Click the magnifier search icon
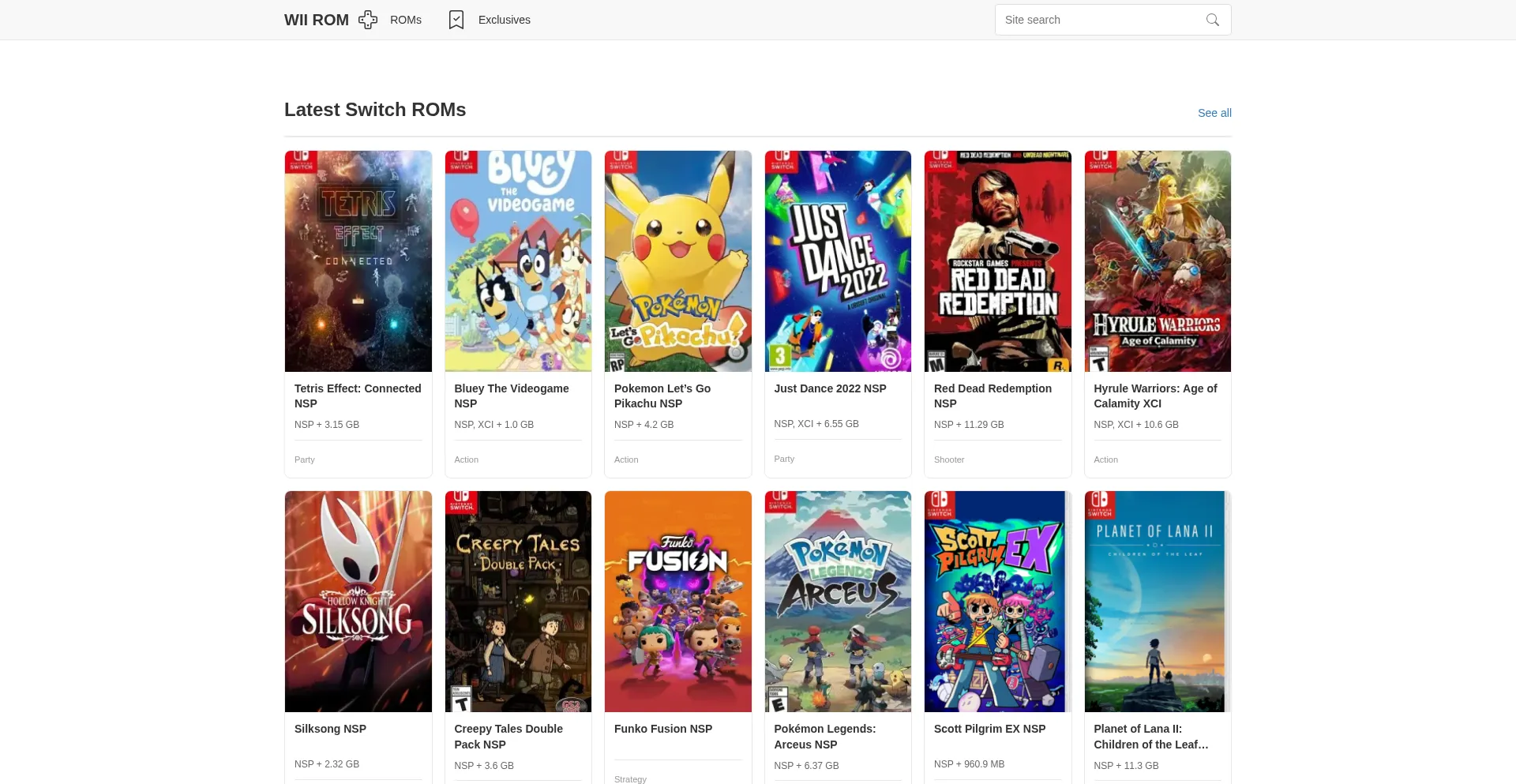Screen dimensions: 1516x784 (x=1213, y=20)
